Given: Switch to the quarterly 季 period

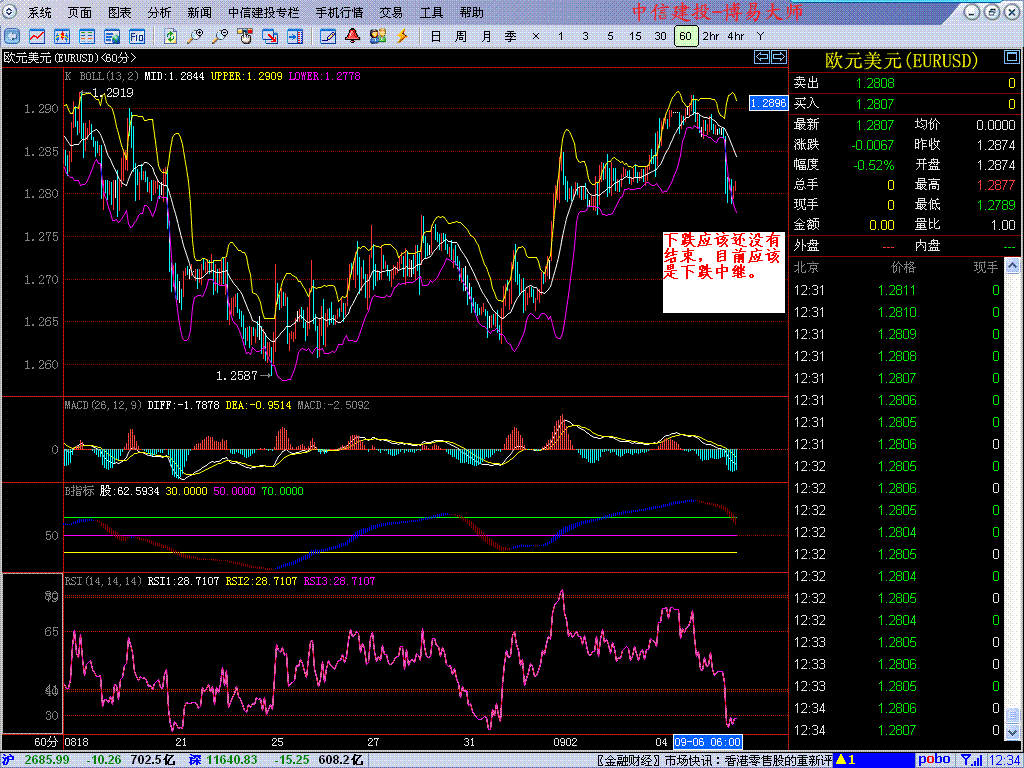Looking at the screenshot, I should click(x=511, y=37).
